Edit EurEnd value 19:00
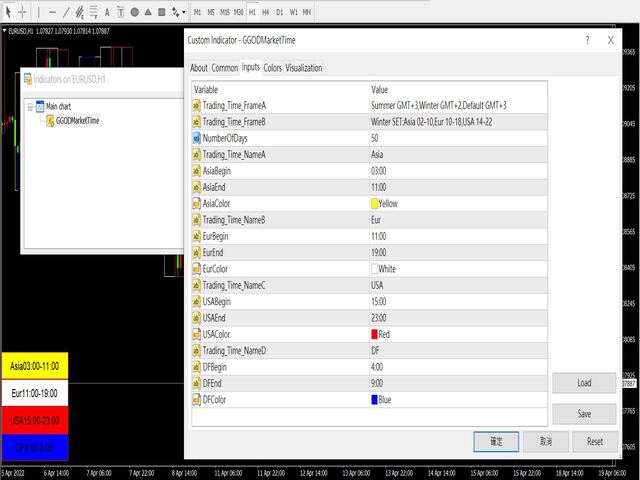Screen dimensions: 640x480 [x=458, y=253]
